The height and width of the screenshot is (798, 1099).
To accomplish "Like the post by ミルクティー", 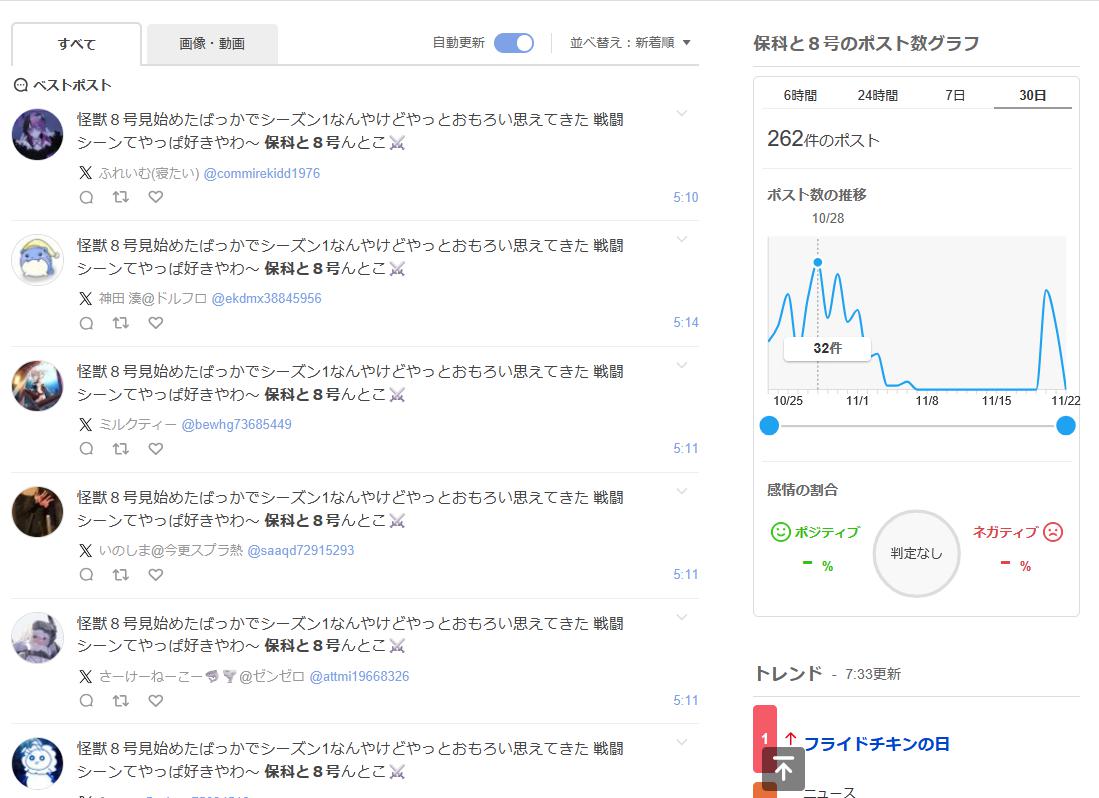I will [155, 449].
